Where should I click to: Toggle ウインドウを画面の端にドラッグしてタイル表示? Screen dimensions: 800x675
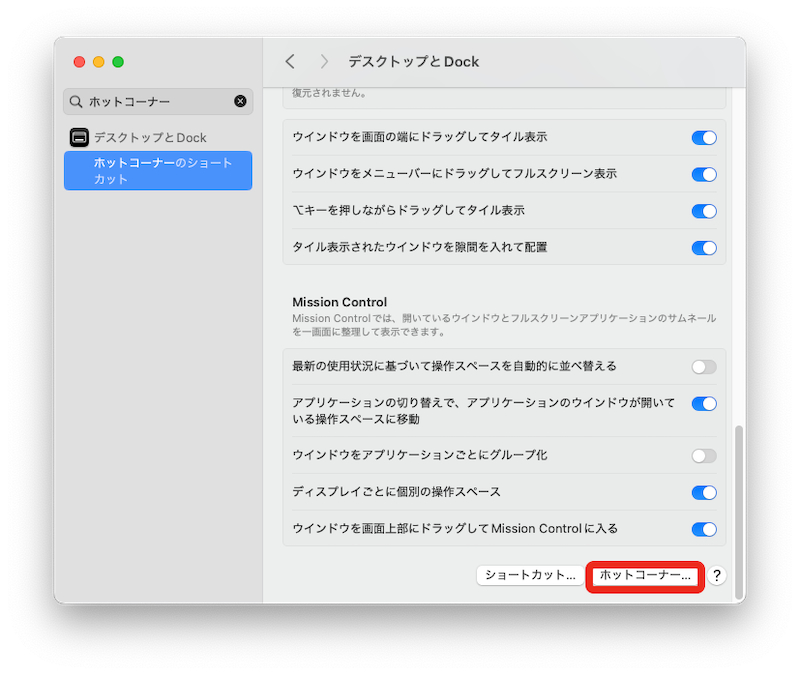point(704,137)
